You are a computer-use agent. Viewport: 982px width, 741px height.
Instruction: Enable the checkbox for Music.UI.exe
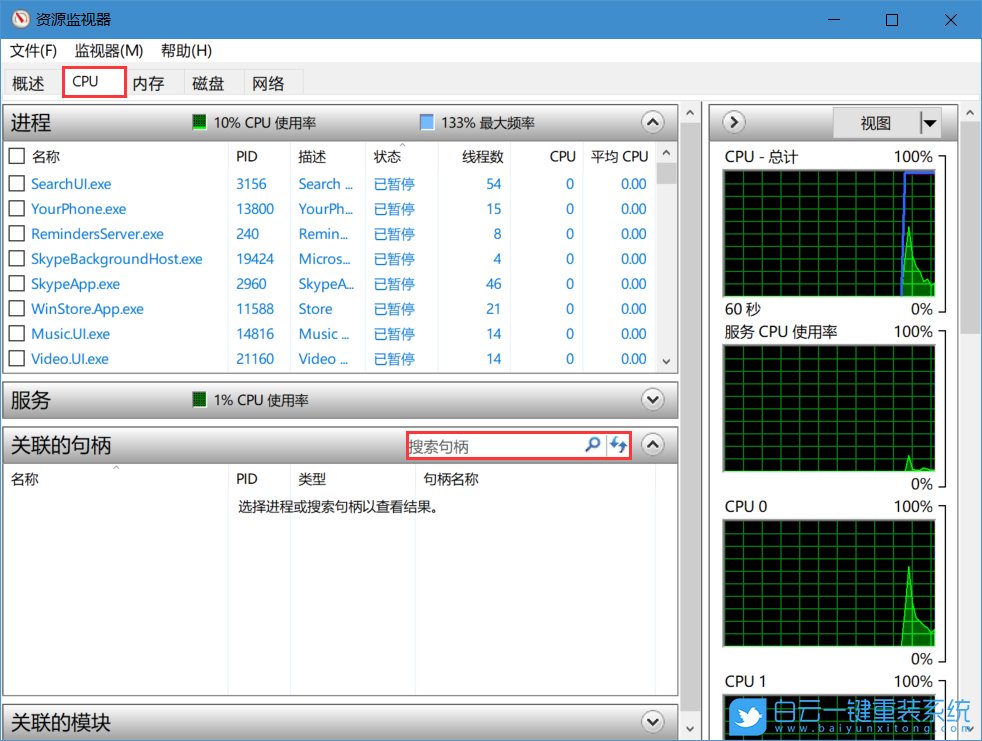tap(16, 333)
